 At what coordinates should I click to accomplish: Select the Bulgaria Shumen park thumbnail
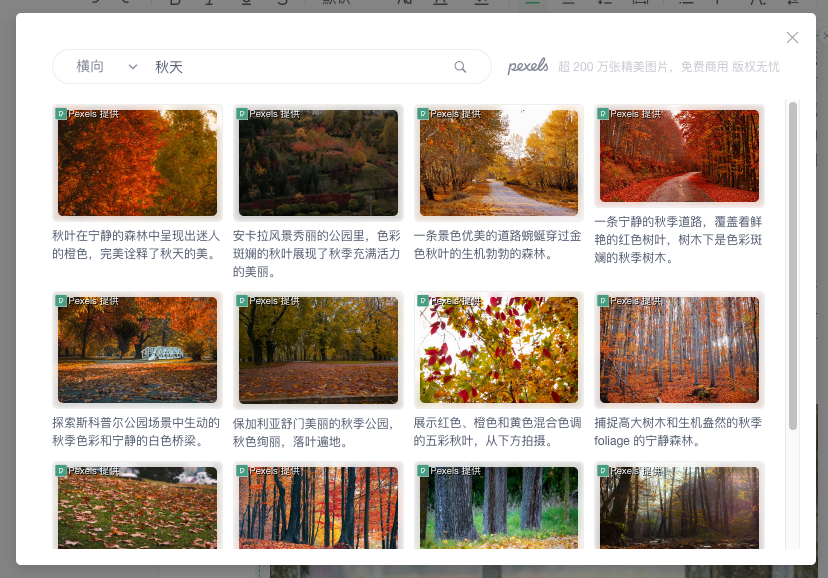pyautogui.click(x=318, y=350)
